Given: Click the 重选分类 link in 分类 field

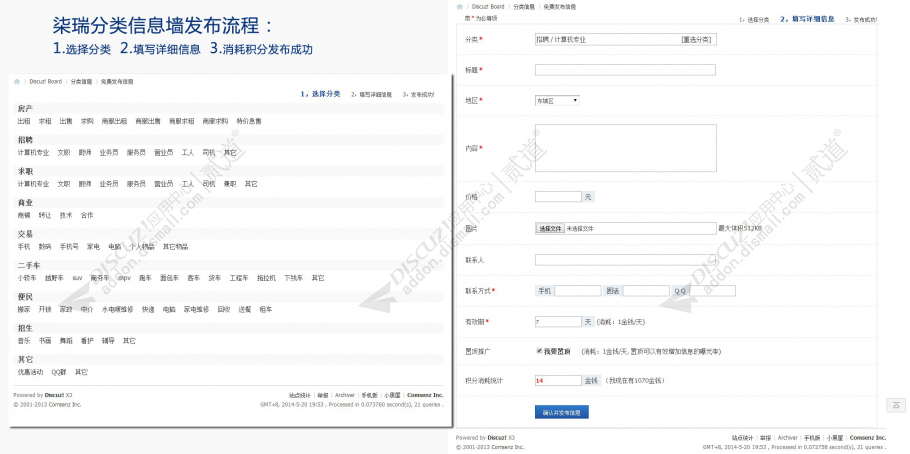Looking at the screenshot, I should tap(696, 39).
